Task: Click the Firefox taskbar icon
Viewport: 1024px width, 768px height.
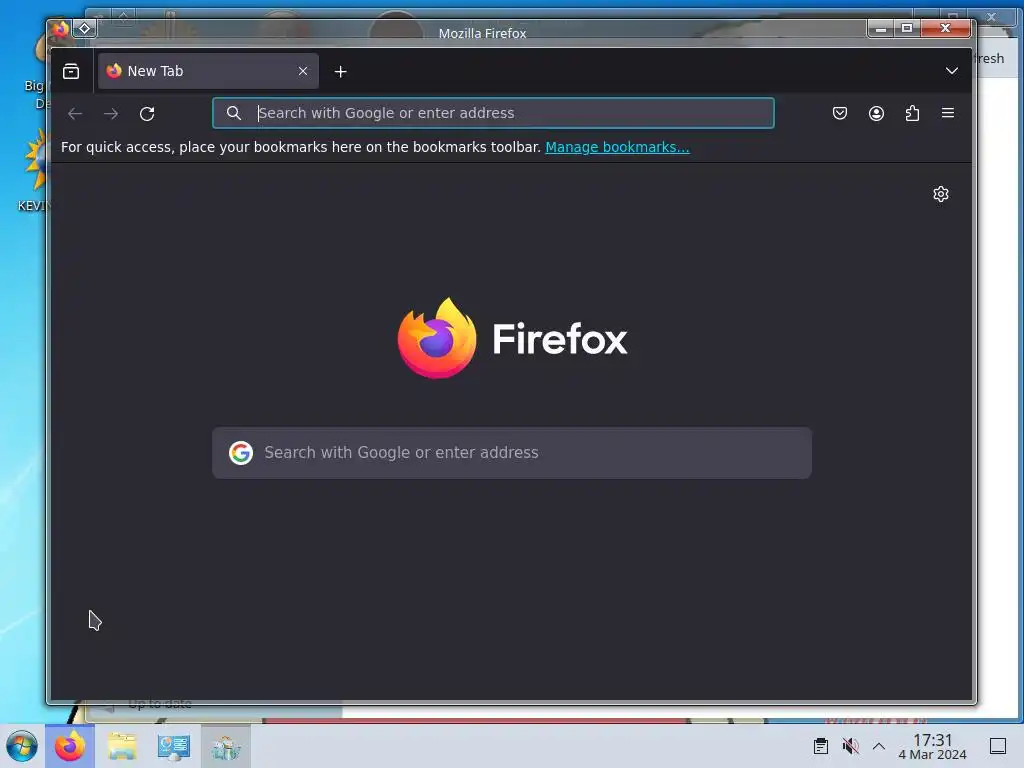Action: 70,746
